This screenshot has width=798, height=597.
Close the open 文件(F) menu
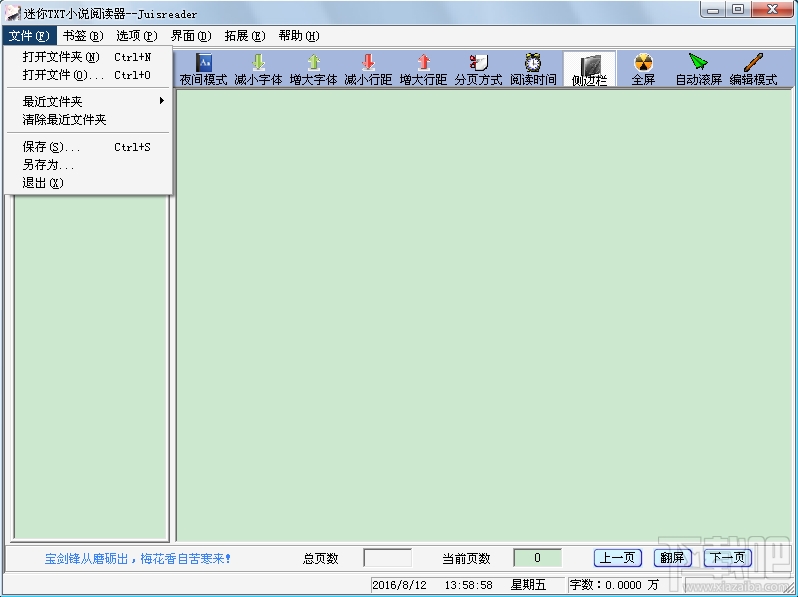[x=29, y=36]
